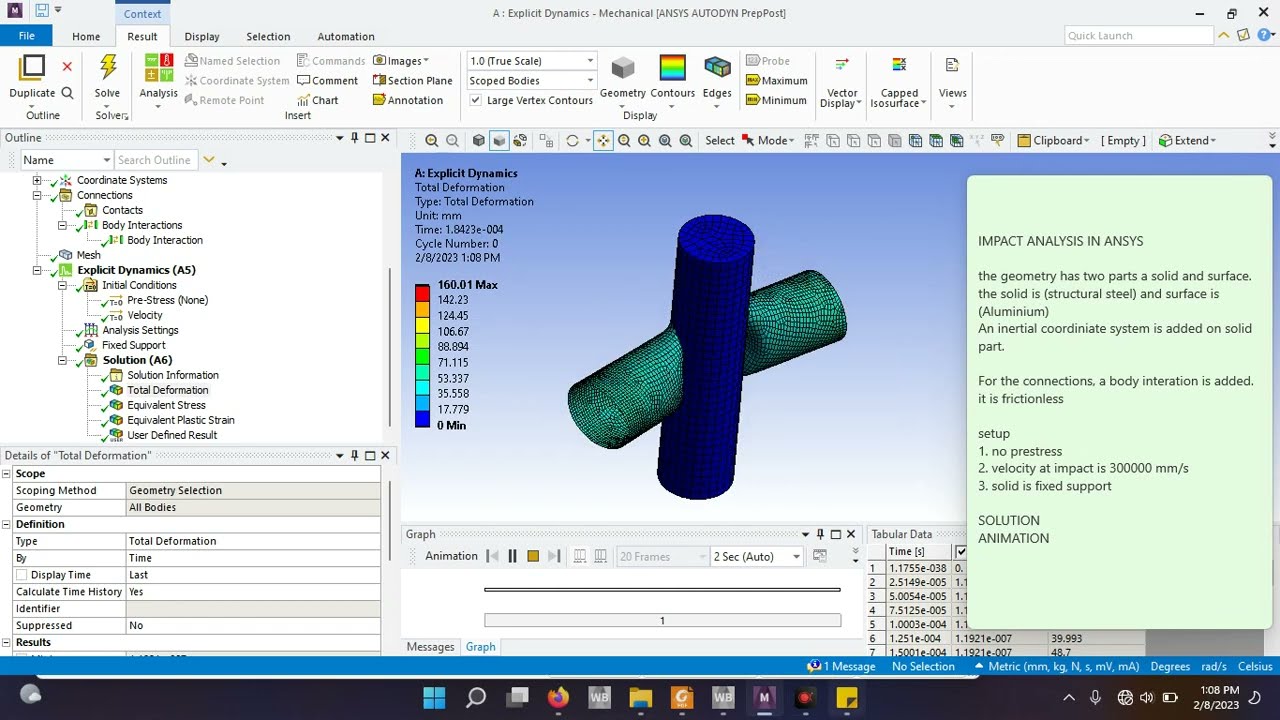Screen dimensions: 1280x720
Task: Click the Minimum probe button
Action: click(x=776, y=100)
